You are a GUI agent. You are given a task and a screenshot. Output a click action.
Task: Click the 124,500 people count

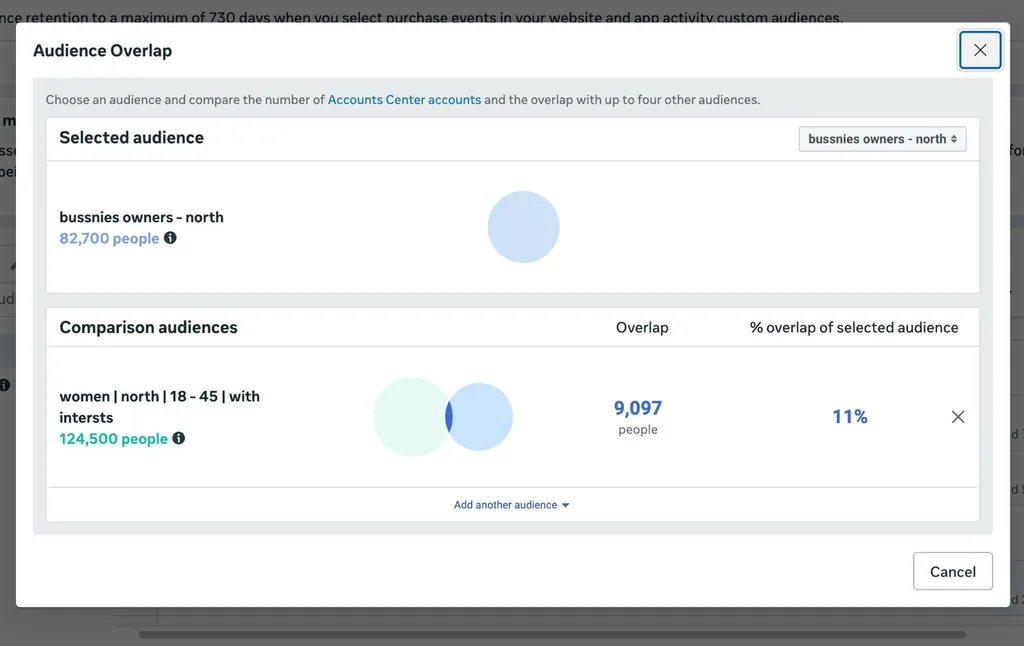coord(114,439)
